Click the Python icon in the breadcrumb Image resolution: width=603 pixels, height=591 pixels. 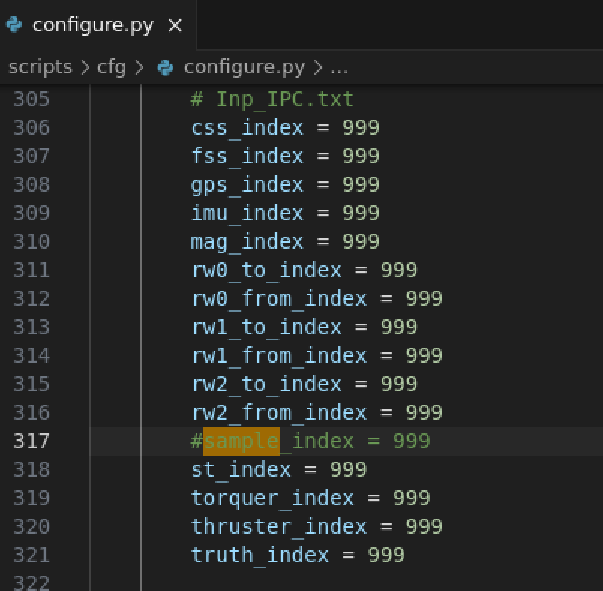[x=165, y=68]
